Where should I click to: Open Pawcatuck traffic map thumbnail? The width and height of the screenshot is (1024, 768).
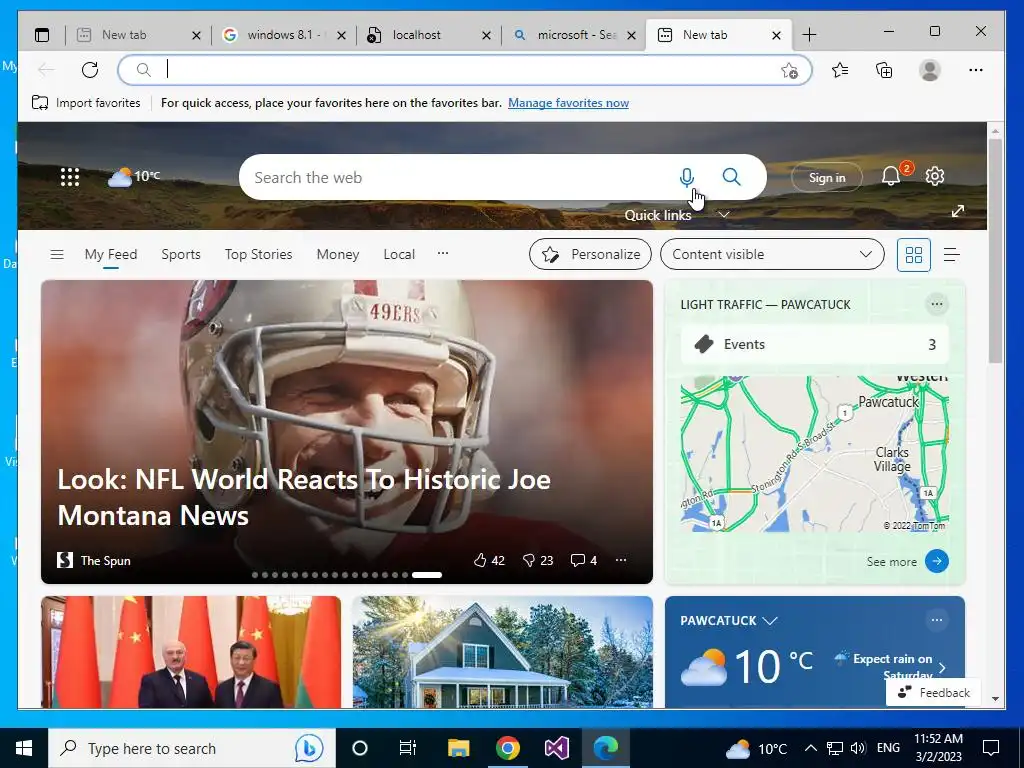(814, 454)
